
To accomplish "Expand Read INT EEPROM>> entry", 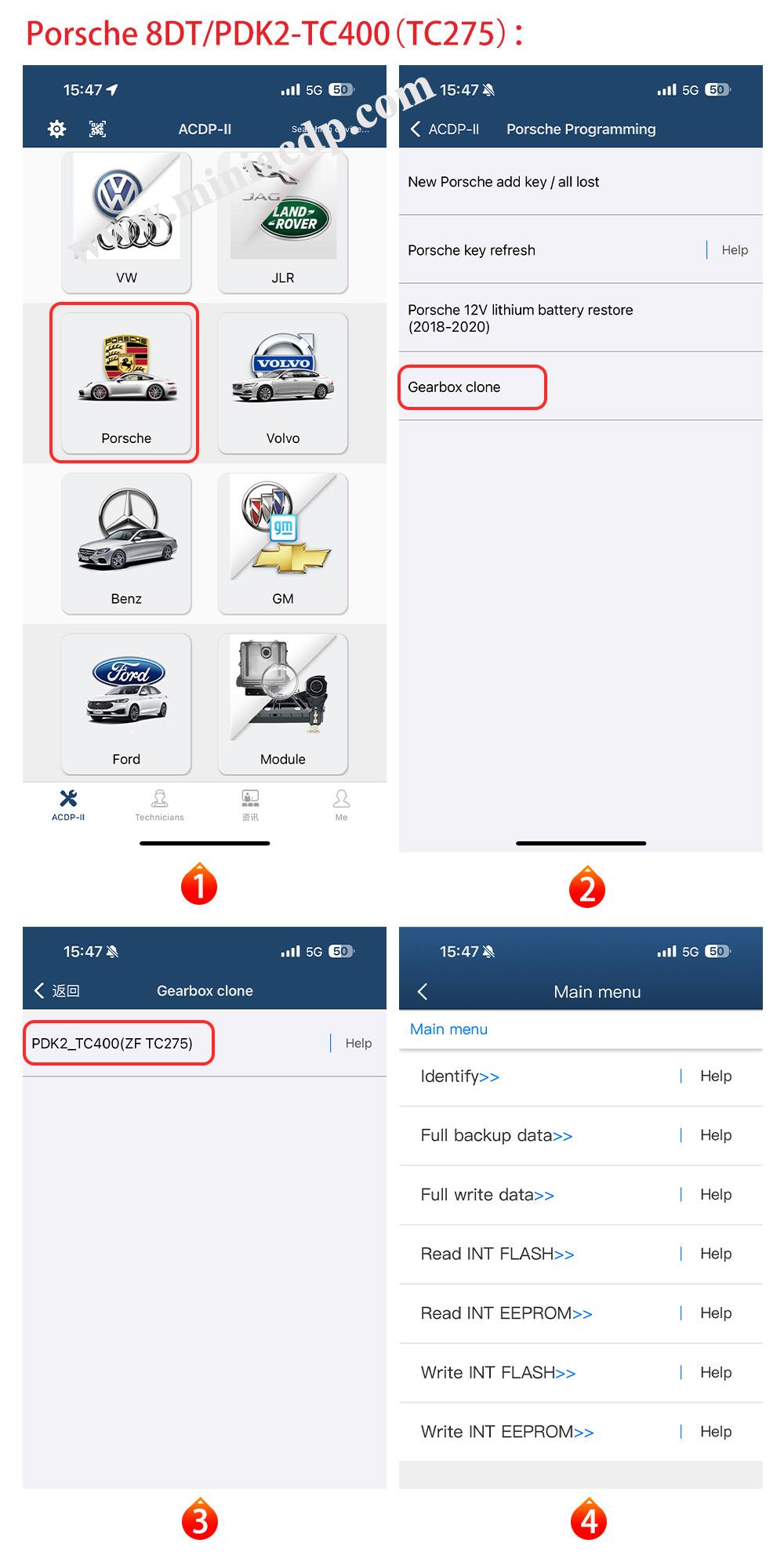I will tap(506, 1313).
